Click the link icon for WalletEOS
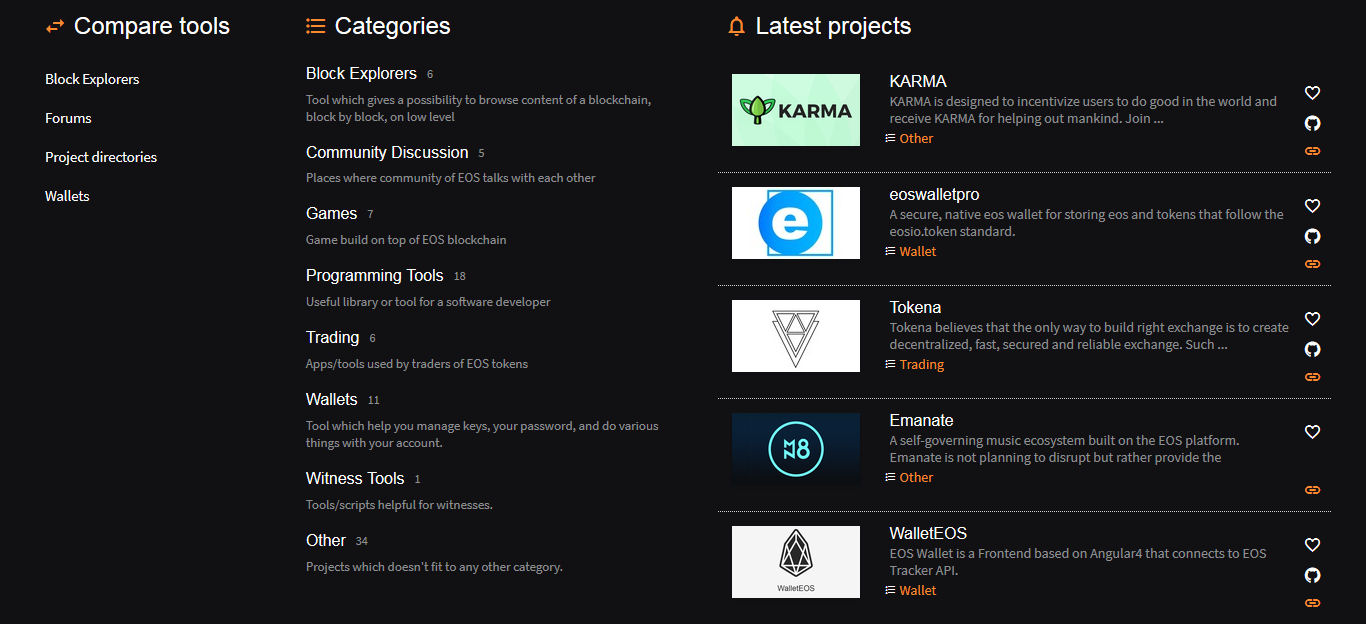 coord(1312,602)
